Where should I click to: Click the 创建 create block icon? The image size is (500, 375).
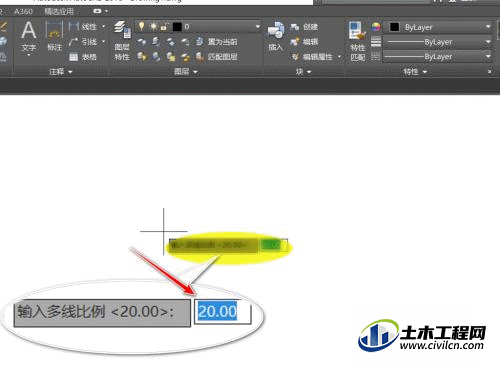tap(294, 27)
